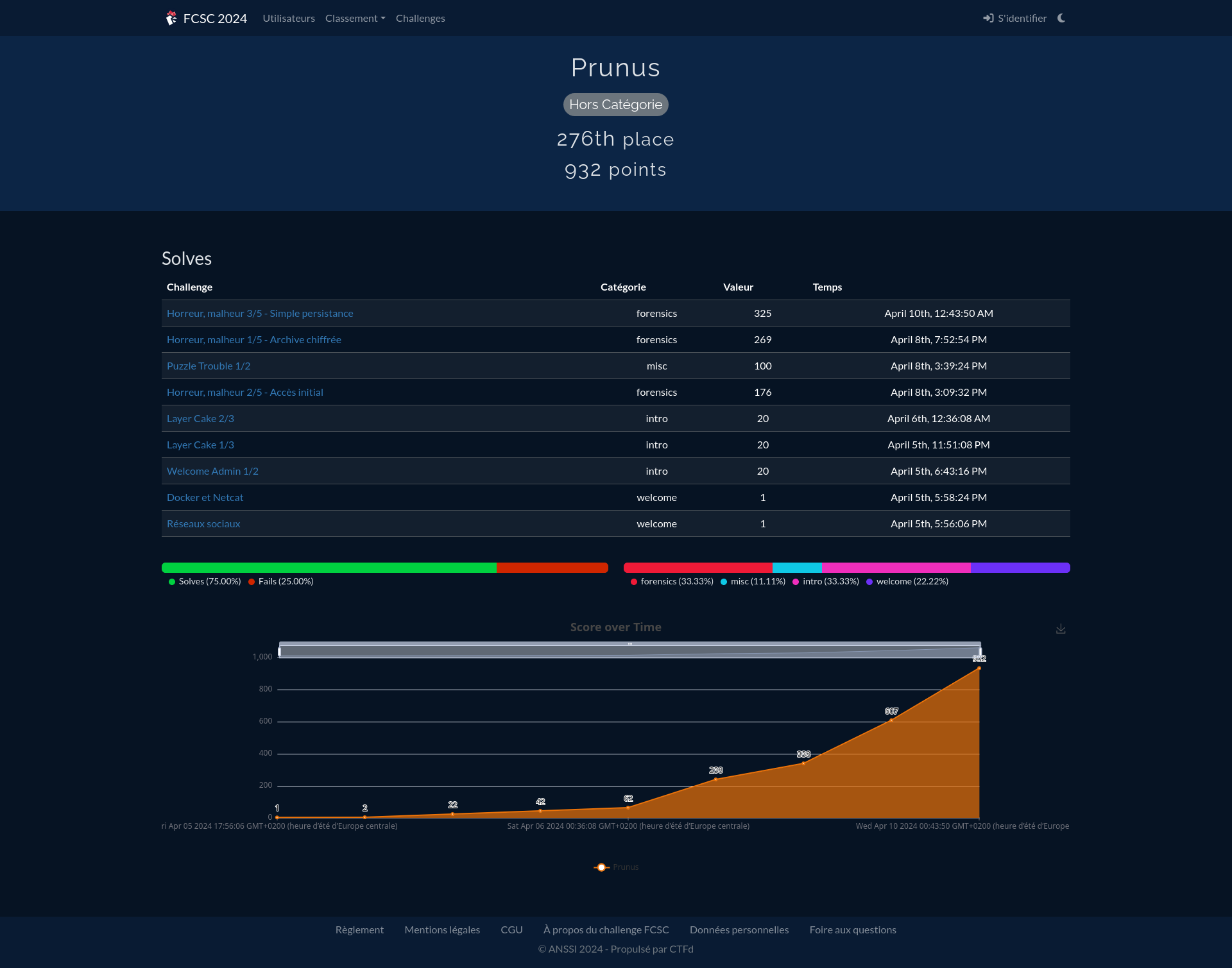Open Horreur, malheur 1/5 - Archive chiffrée

click(254, 339)
